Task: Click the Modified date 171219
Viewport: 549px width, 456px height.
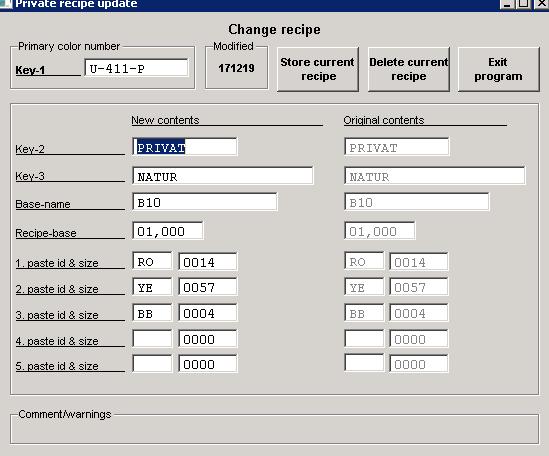Action: point(236,68)
